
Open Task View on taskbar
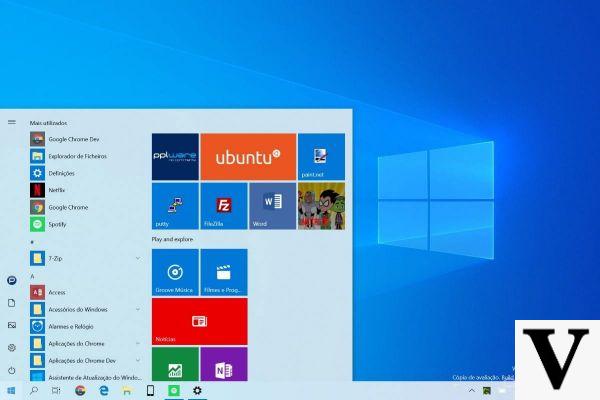pyautogui.click(x=56, y=390)
